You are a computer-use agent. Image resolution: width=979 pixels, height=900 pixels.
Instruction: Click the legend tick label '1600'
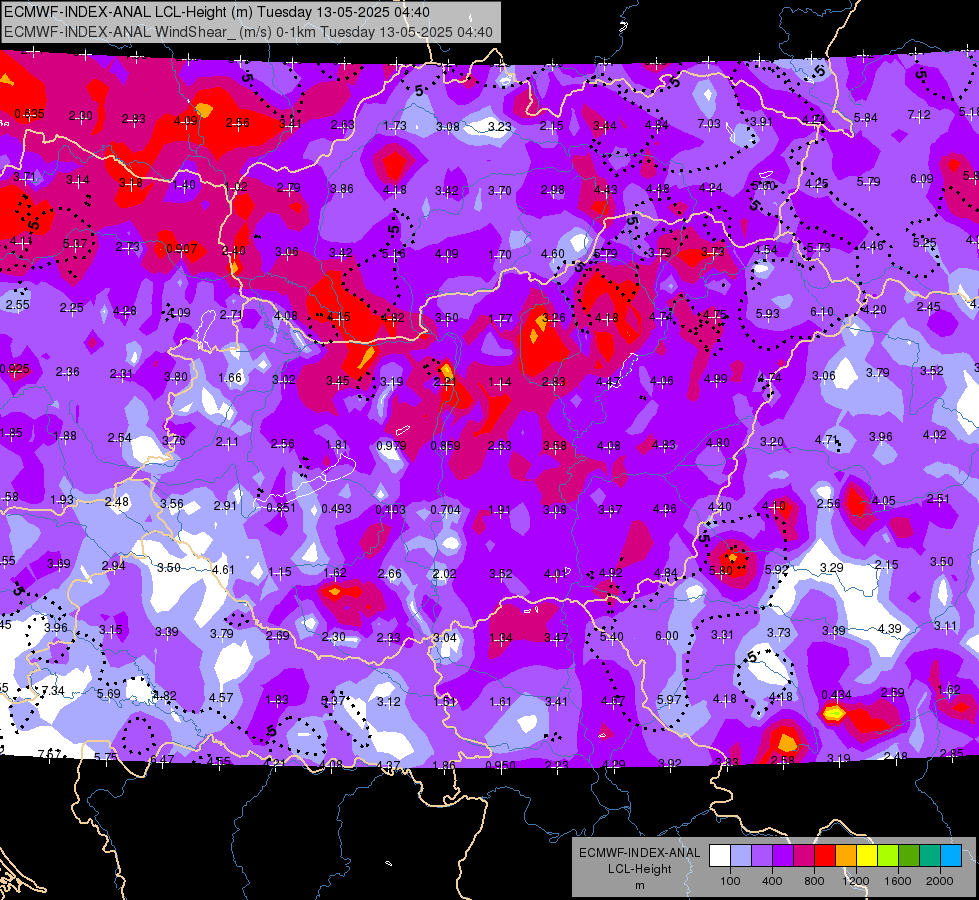tap(897, 881)
